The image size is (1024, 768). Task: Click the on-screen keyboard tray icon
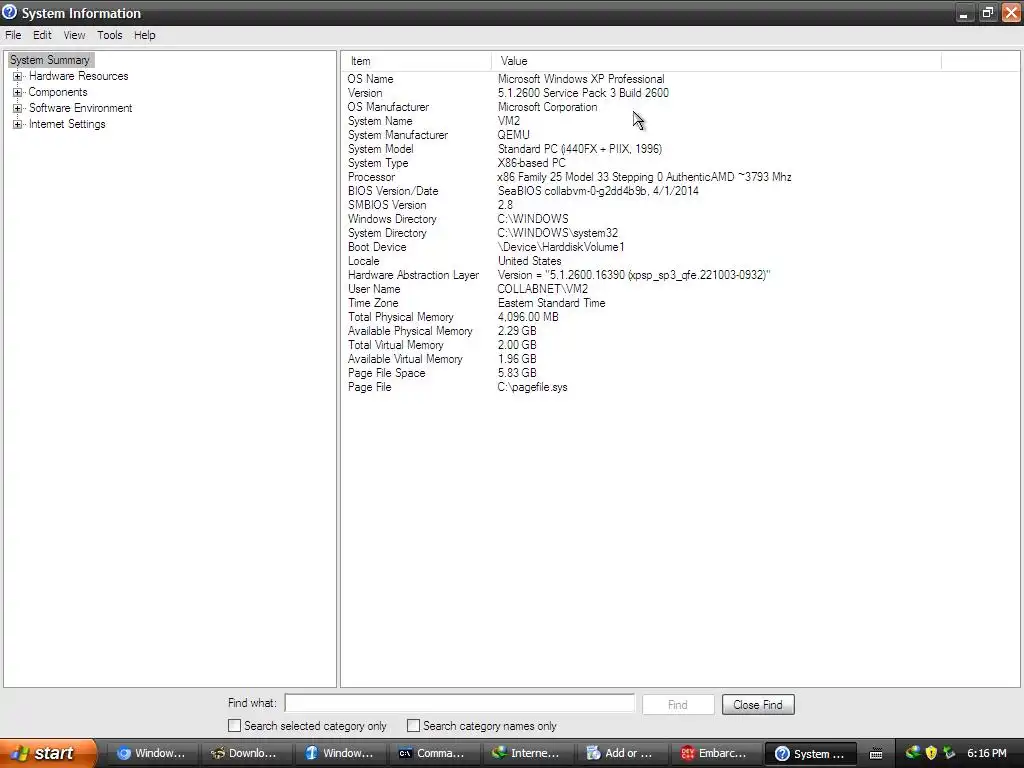(876, 754)
